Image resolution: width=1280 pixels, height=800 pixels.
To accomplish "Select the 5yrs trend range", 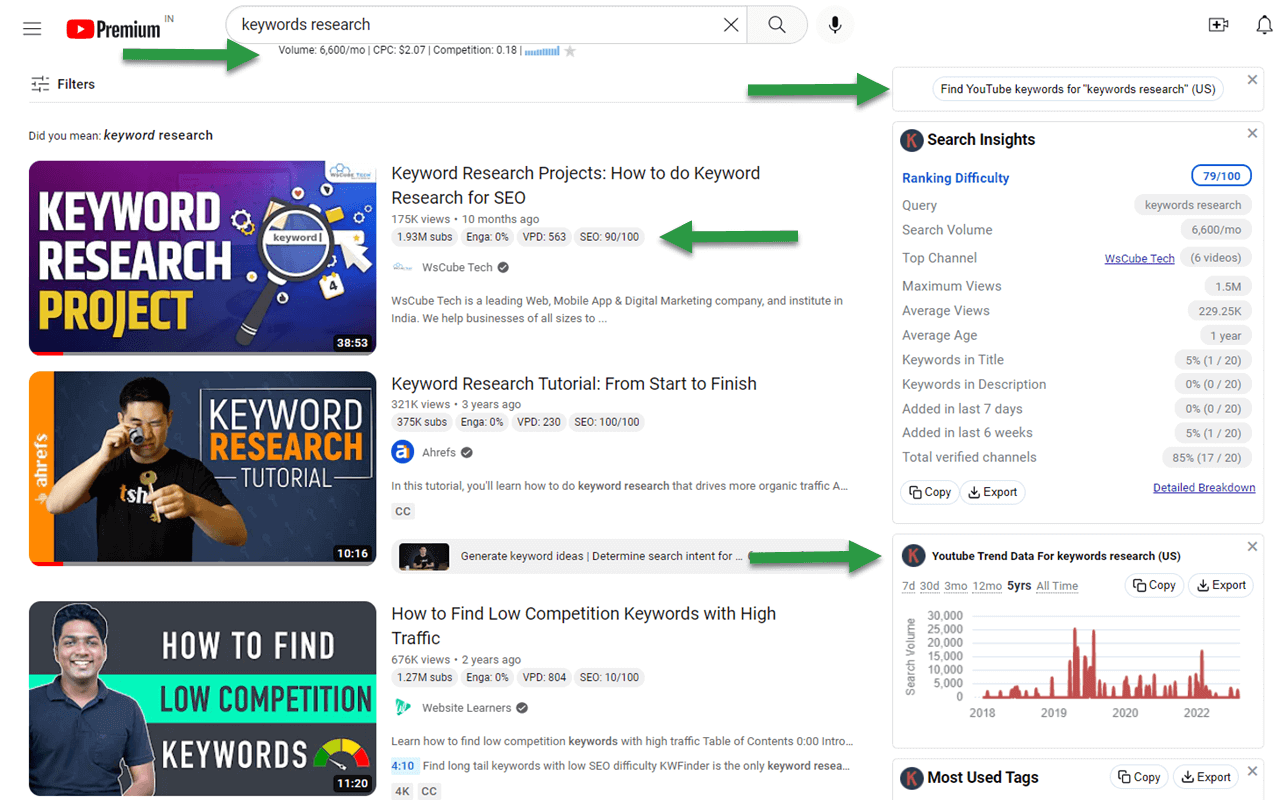I will point(1019,586).
